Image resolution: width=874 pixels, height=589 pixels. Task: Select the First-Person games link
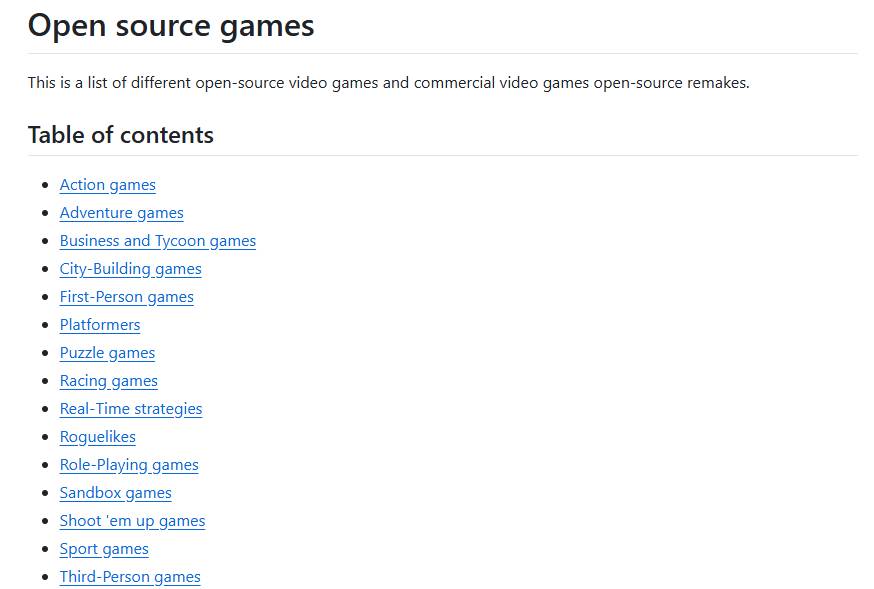tap(126, 297)
